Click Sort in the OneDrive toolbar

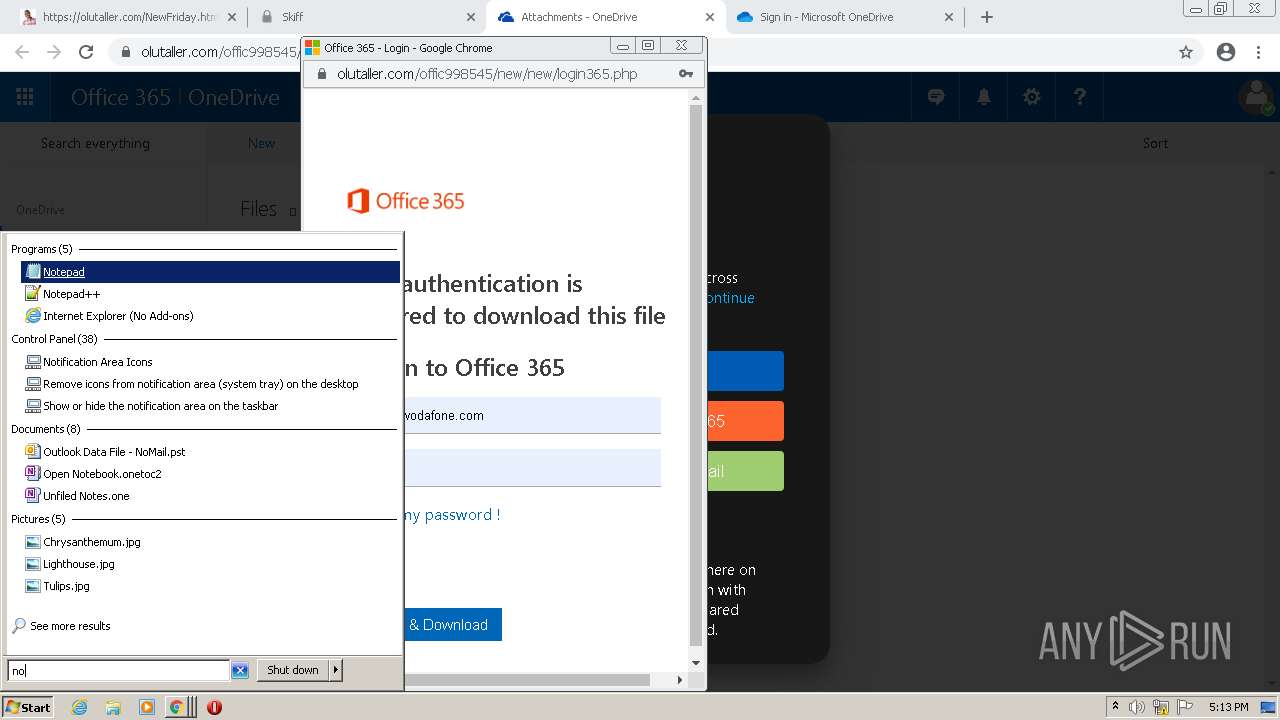[x=1155, y=143]
